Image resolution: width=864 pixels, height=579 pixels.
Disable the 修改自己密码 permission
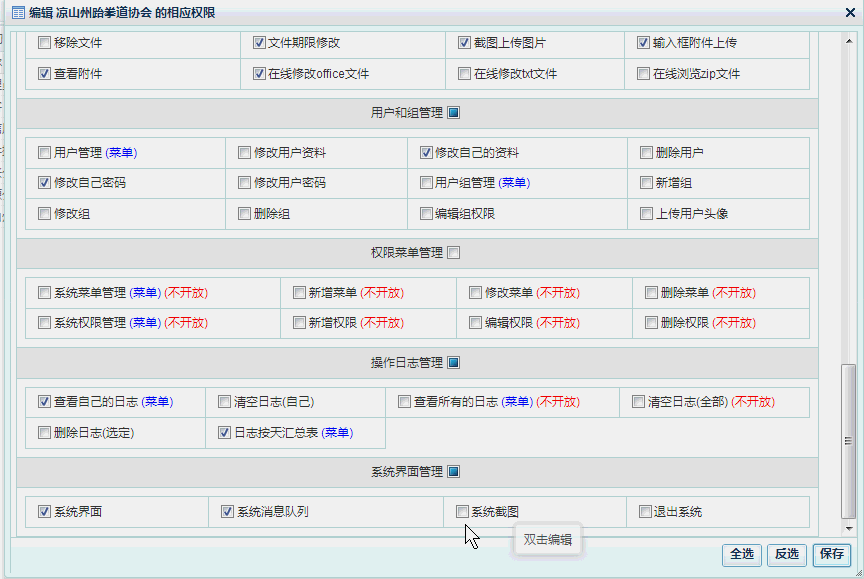pyautogui.click(x=44, y=182)
